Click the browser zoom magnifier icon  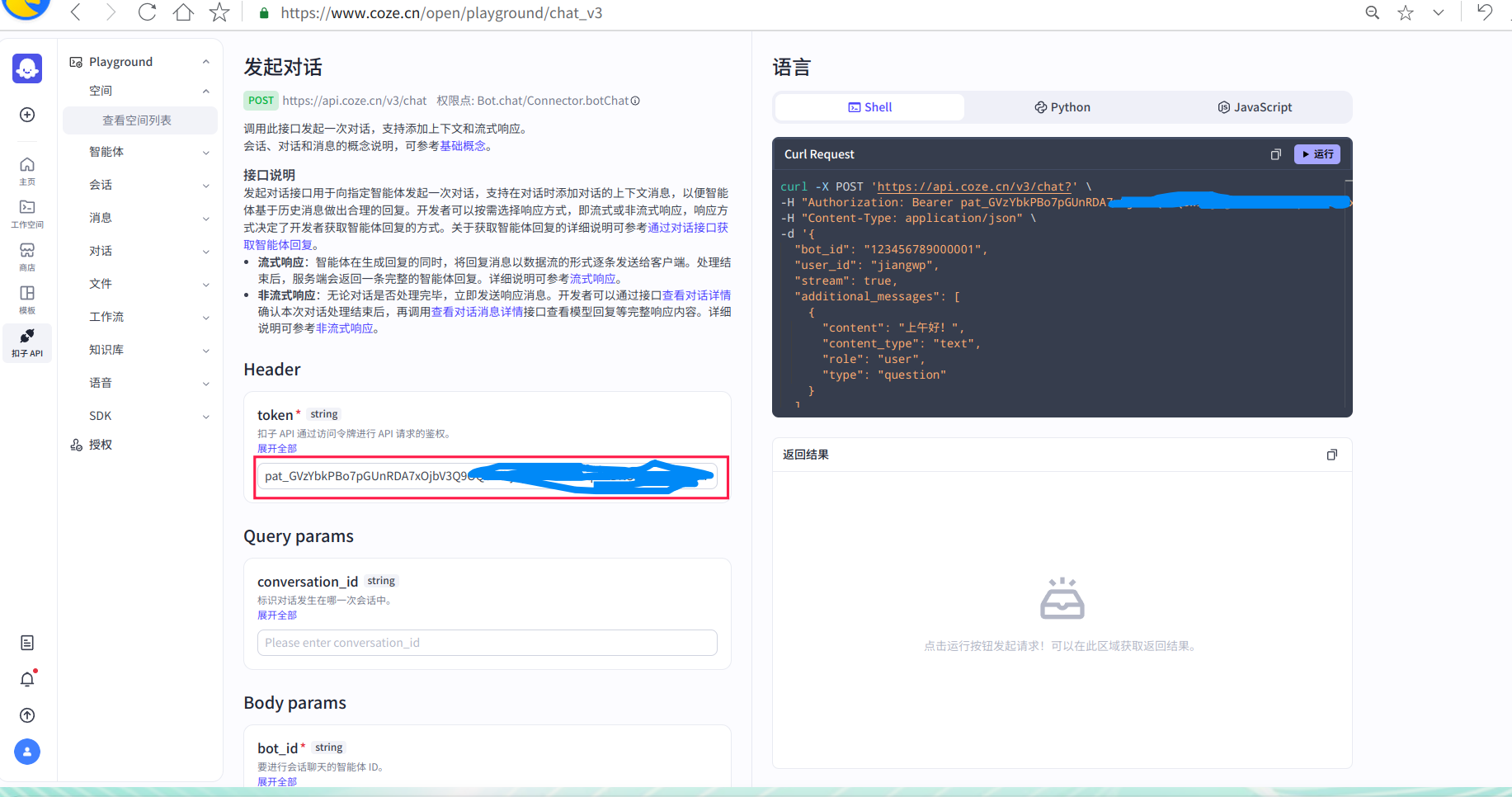(1373, 12)
